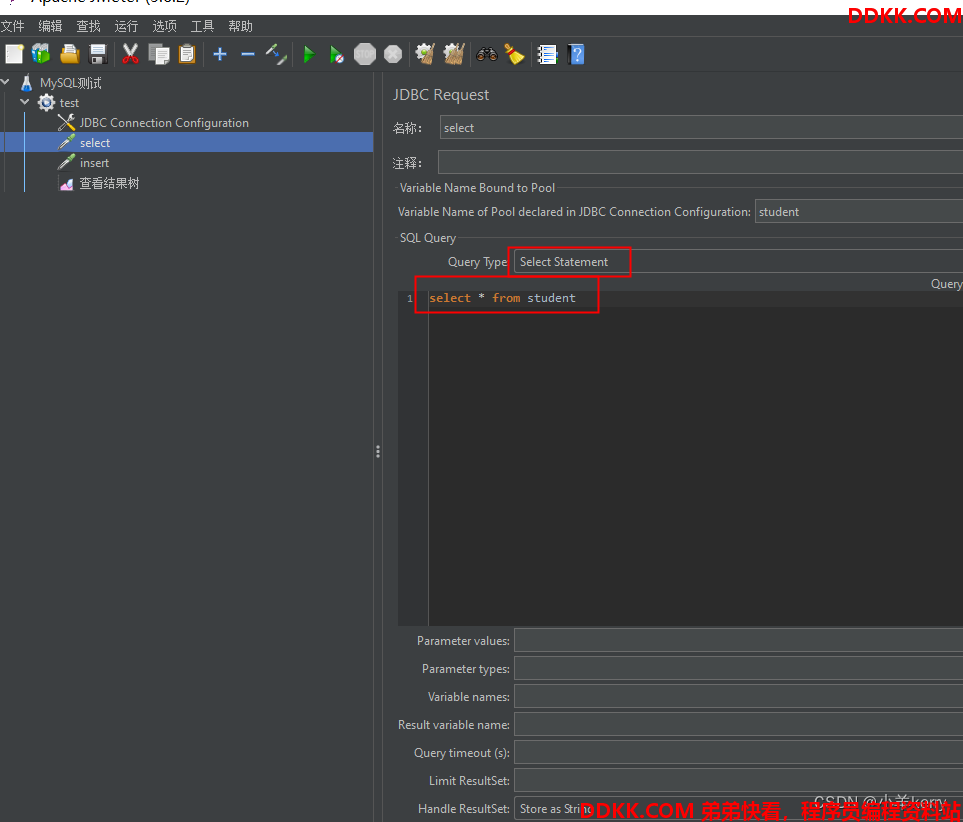The width and height of the screenshot is (963, 822).
Task: Collapse the test thread group node
Action: pyautogui.click(x=25, y=102)
